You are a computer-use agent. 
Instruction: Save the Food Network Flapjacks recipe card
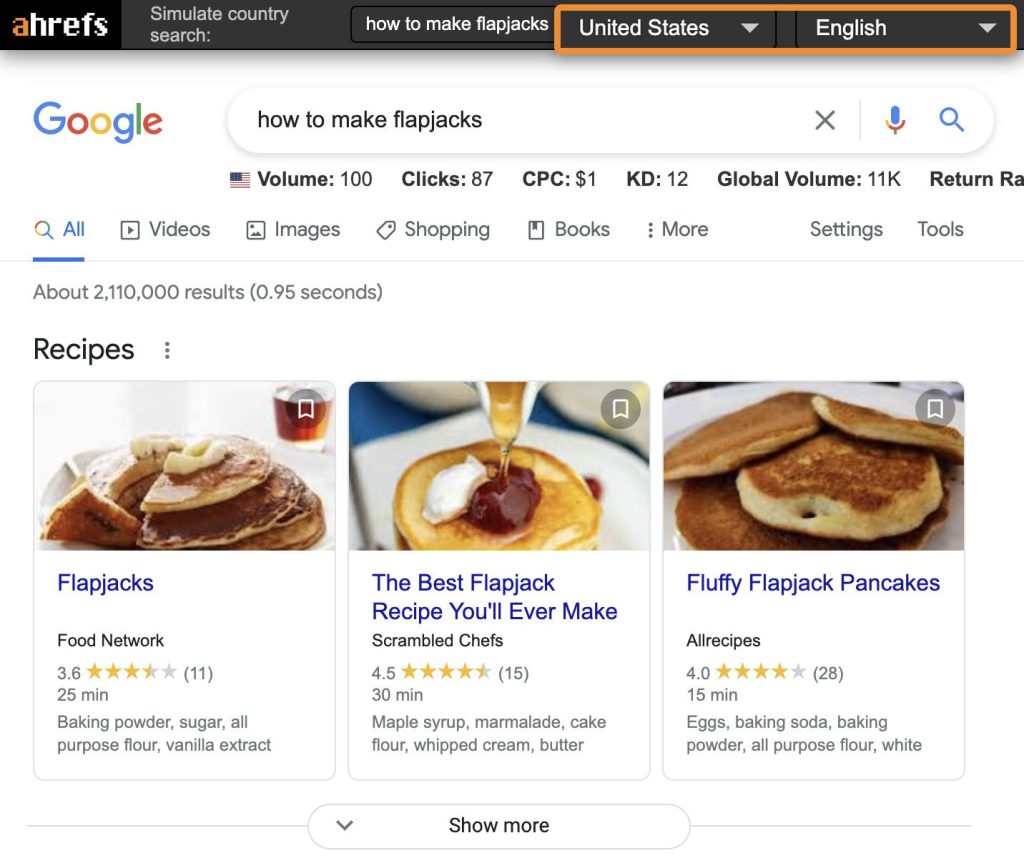point(306,409)
